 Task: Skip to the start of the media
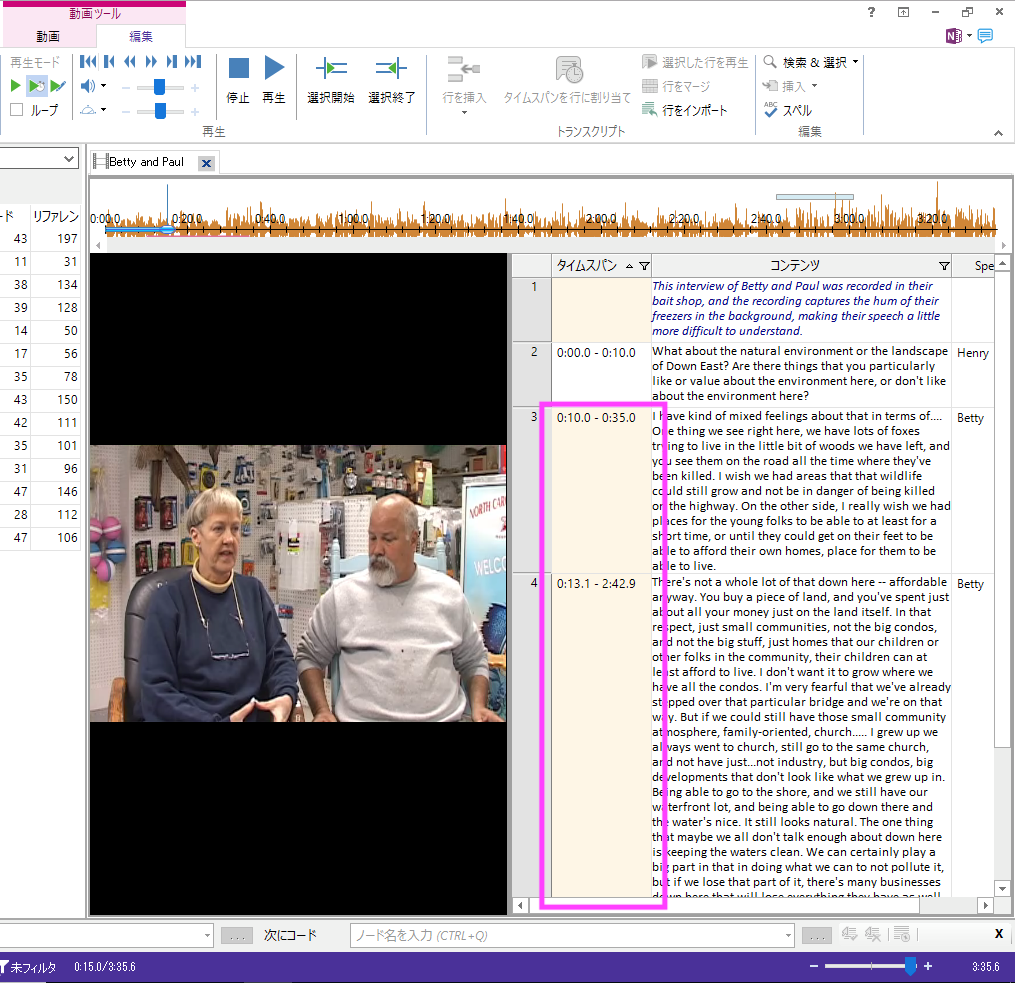[x=87, y=62]
